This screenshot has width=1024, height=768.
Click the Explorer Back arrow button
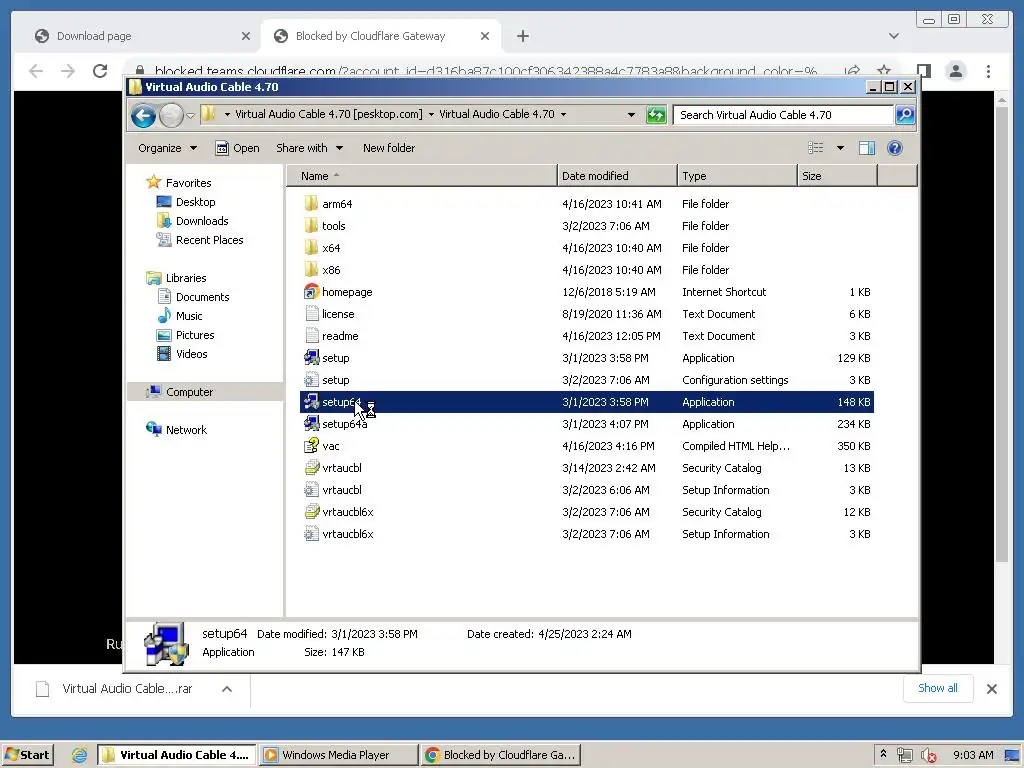[143, 116]
